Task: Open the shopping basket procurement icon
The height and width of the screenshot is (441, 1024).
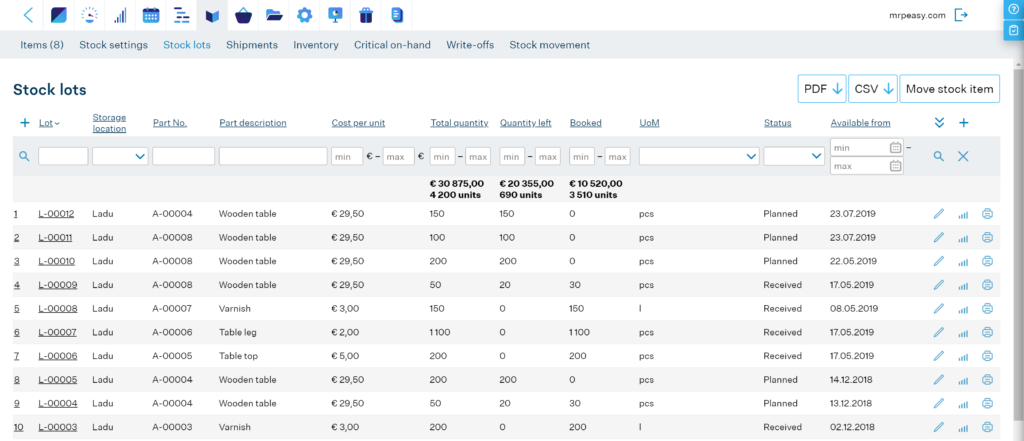Action: pos(244,15)
